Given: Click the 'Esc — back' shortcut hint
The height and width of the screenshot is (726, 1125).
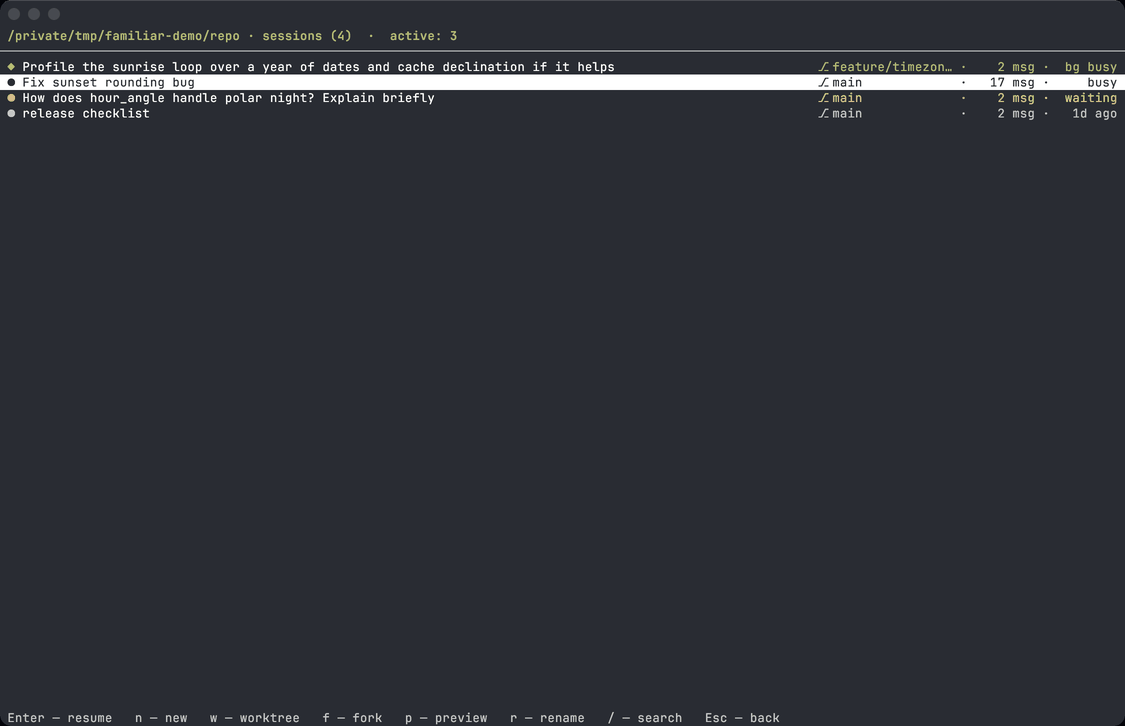Looking at the screenshot, I should click(742, 718).
